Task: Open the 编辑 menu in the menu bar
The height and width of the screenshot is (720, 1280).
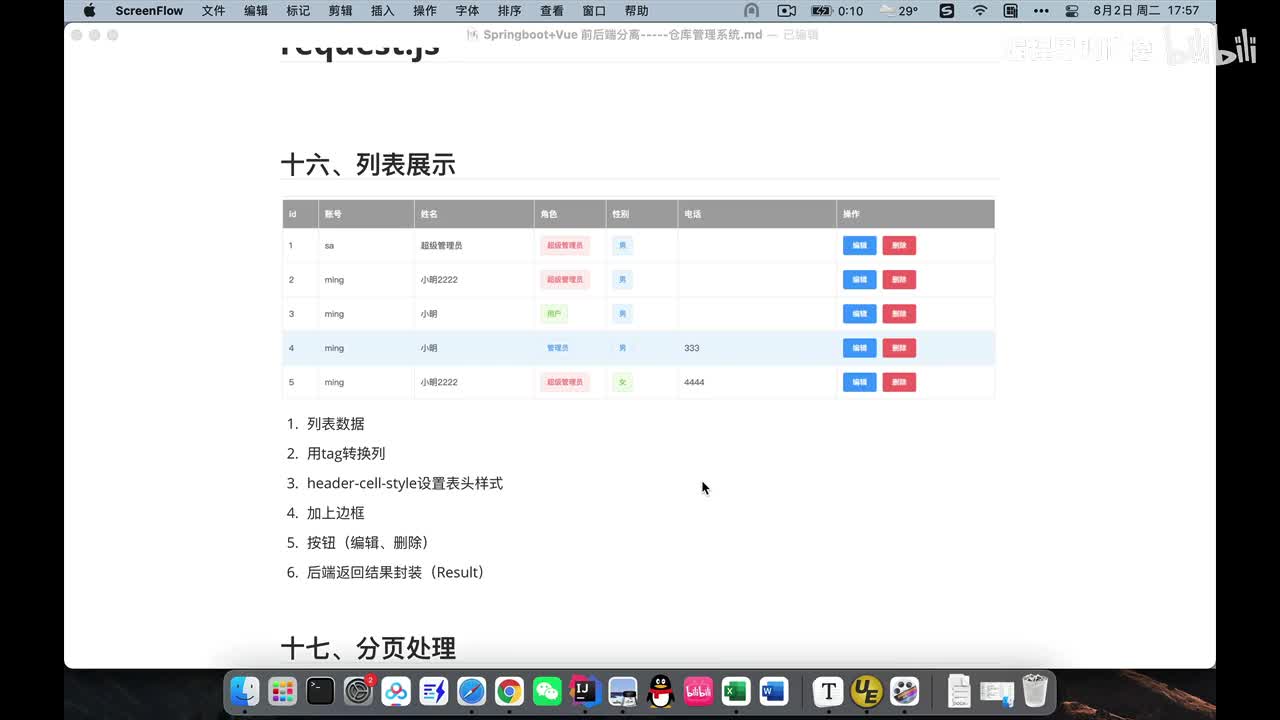Action: point(256,11)
